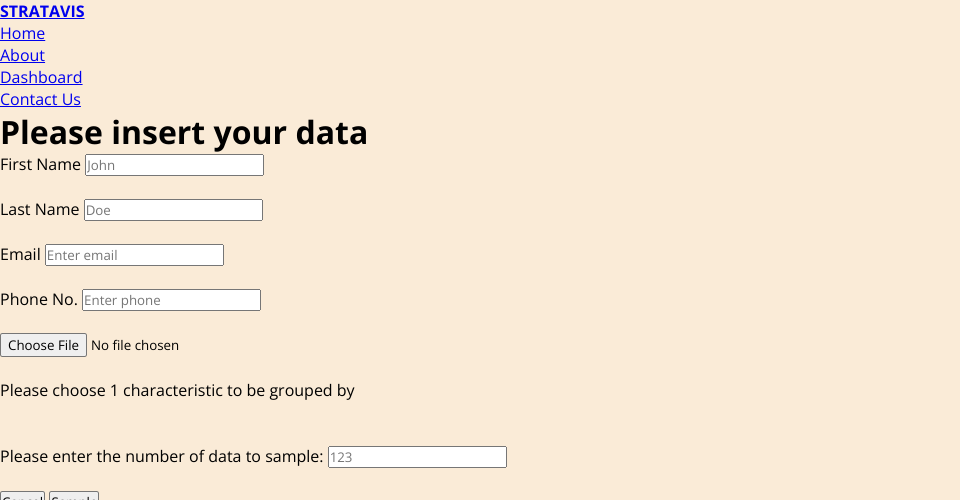The height and width of the screenshot is (500, 960).
Task: Open the About page link
Action: coord(22,56)
